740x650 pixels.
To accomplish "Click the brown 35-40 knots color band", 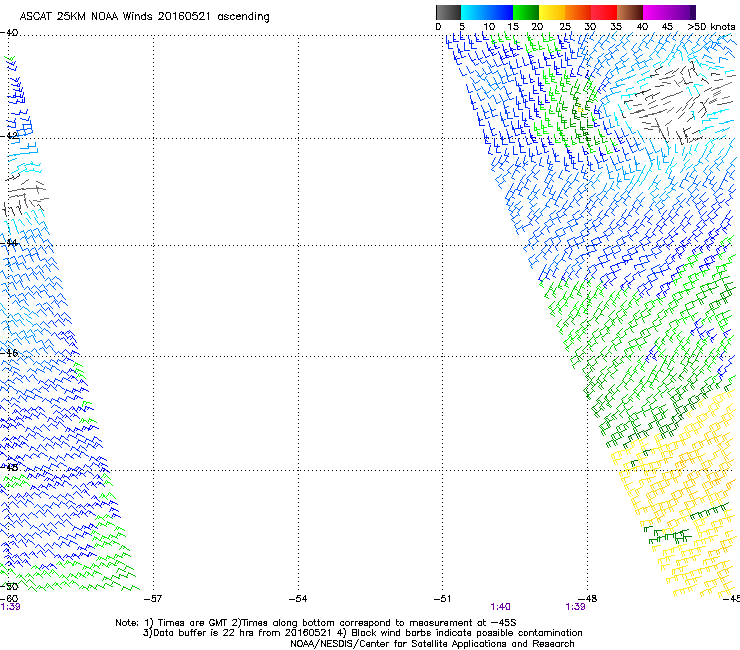I will (x=630, y=12).
